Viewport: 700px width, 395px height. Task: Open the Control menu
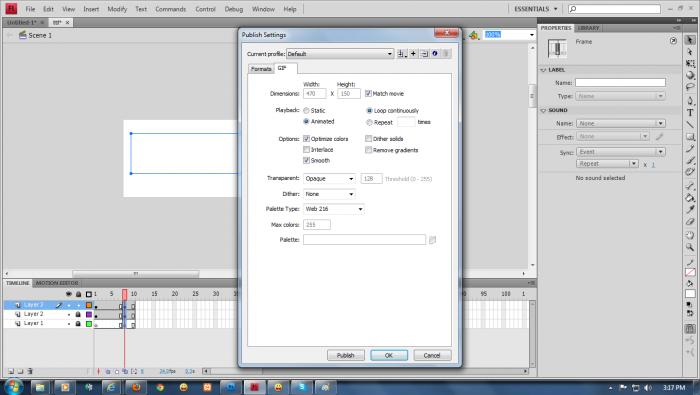tap(205, 9)
